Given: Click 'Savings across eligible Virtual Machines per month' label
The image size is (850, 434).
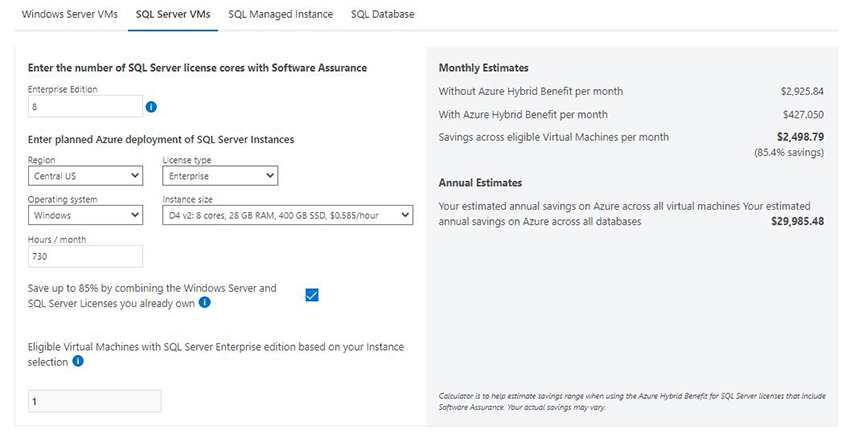Looking at the screenshot, I should pyautogui.click(x=553, y=138).
